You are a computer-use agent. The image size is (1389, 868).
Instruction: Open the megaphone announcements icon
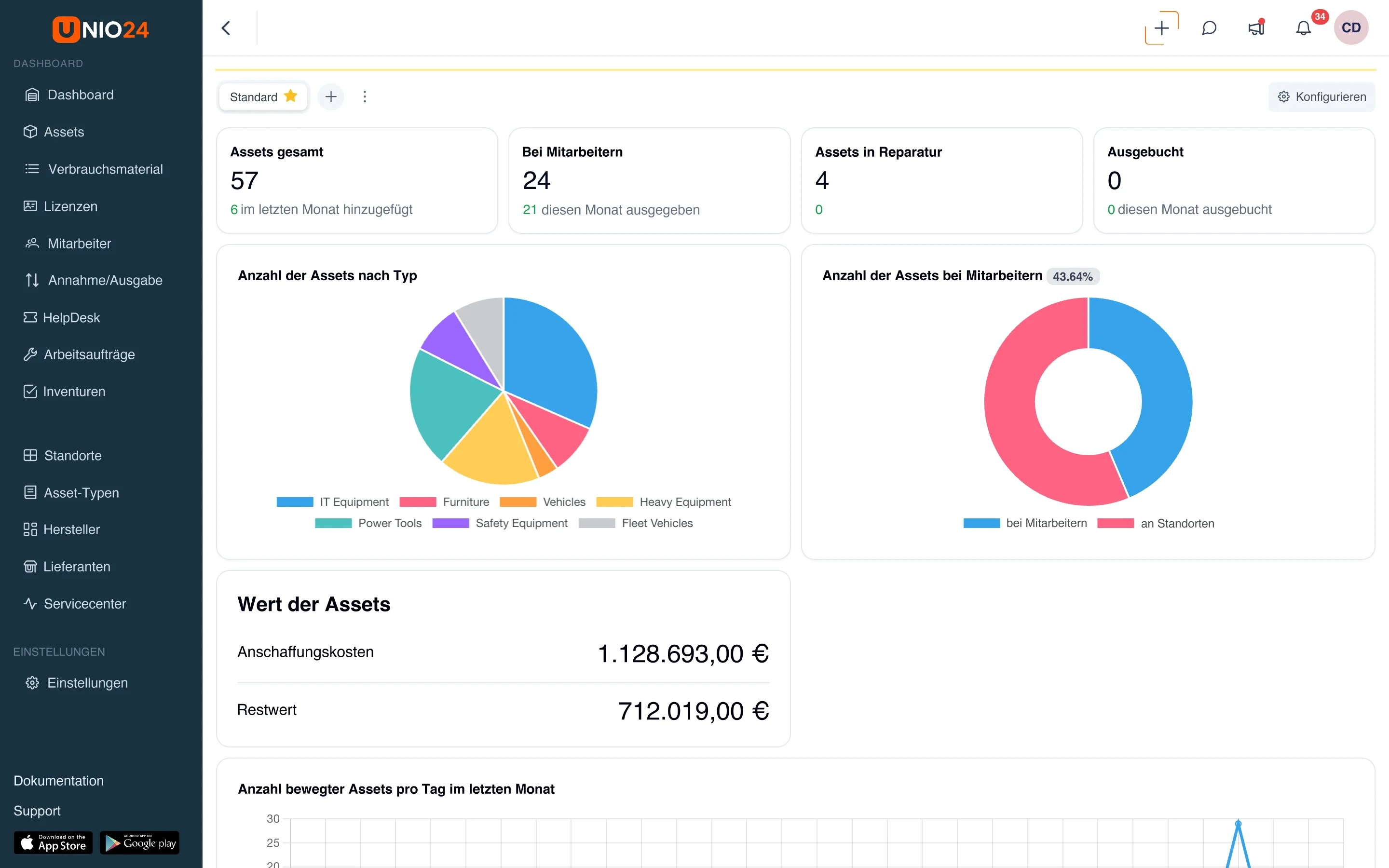(x=1256, y=27)
